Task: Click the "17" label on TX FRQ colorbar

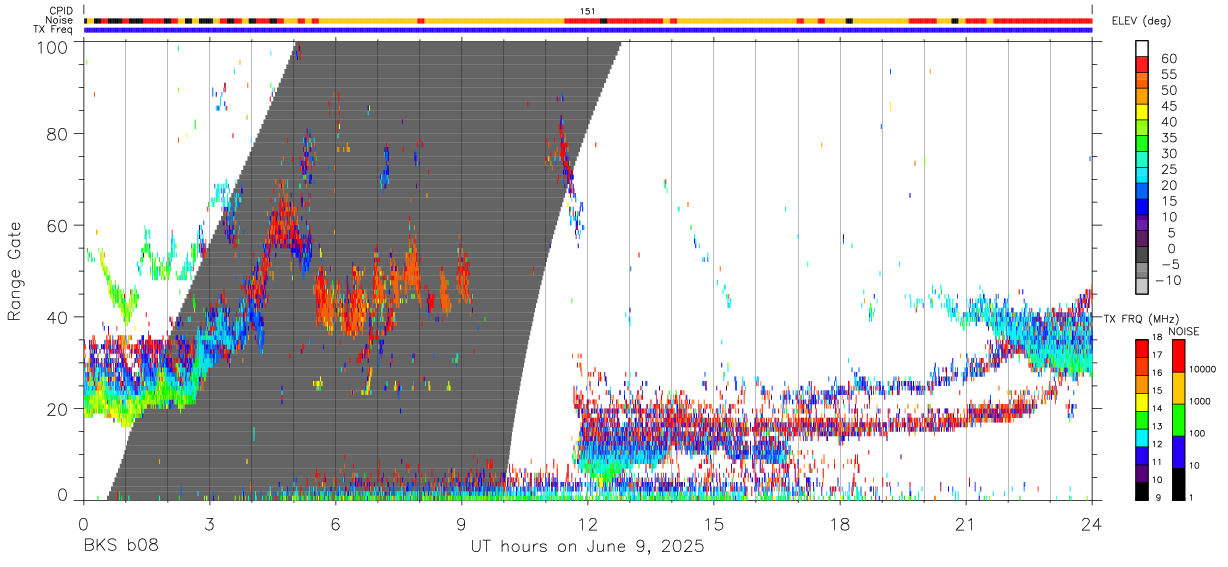Action: (1157, 355)
